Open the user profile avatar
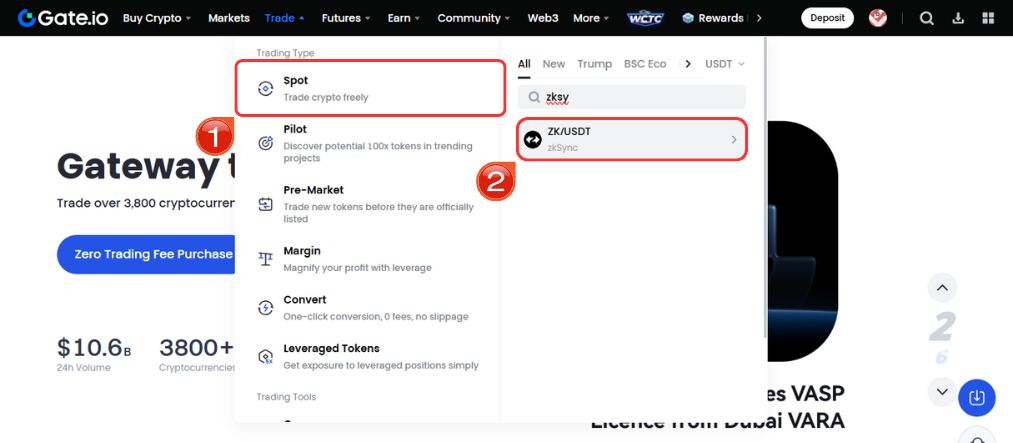Screen dimensions: 1013x443 [877, 18]
